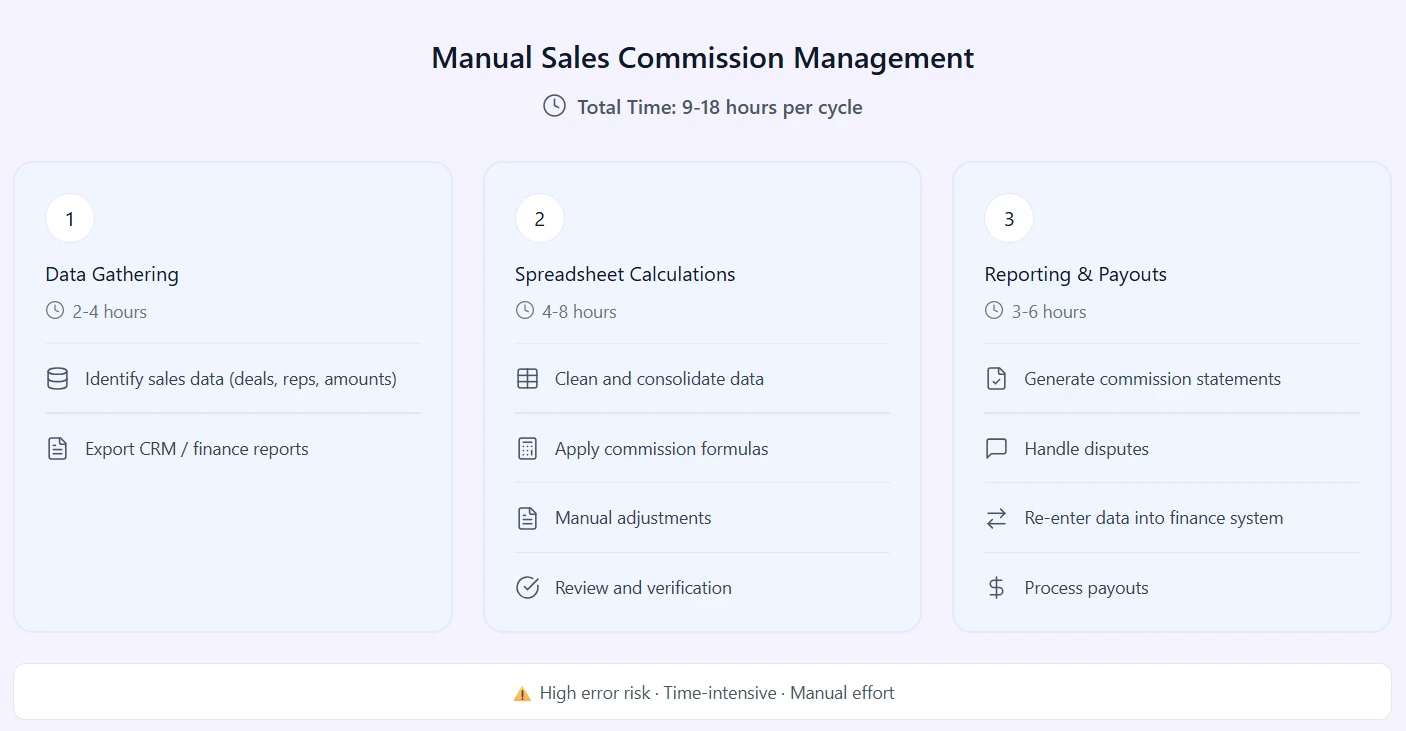
Task: Click the dollar sign icon for Process payouts
Action: pyautogui.click(x=996, y=588)
